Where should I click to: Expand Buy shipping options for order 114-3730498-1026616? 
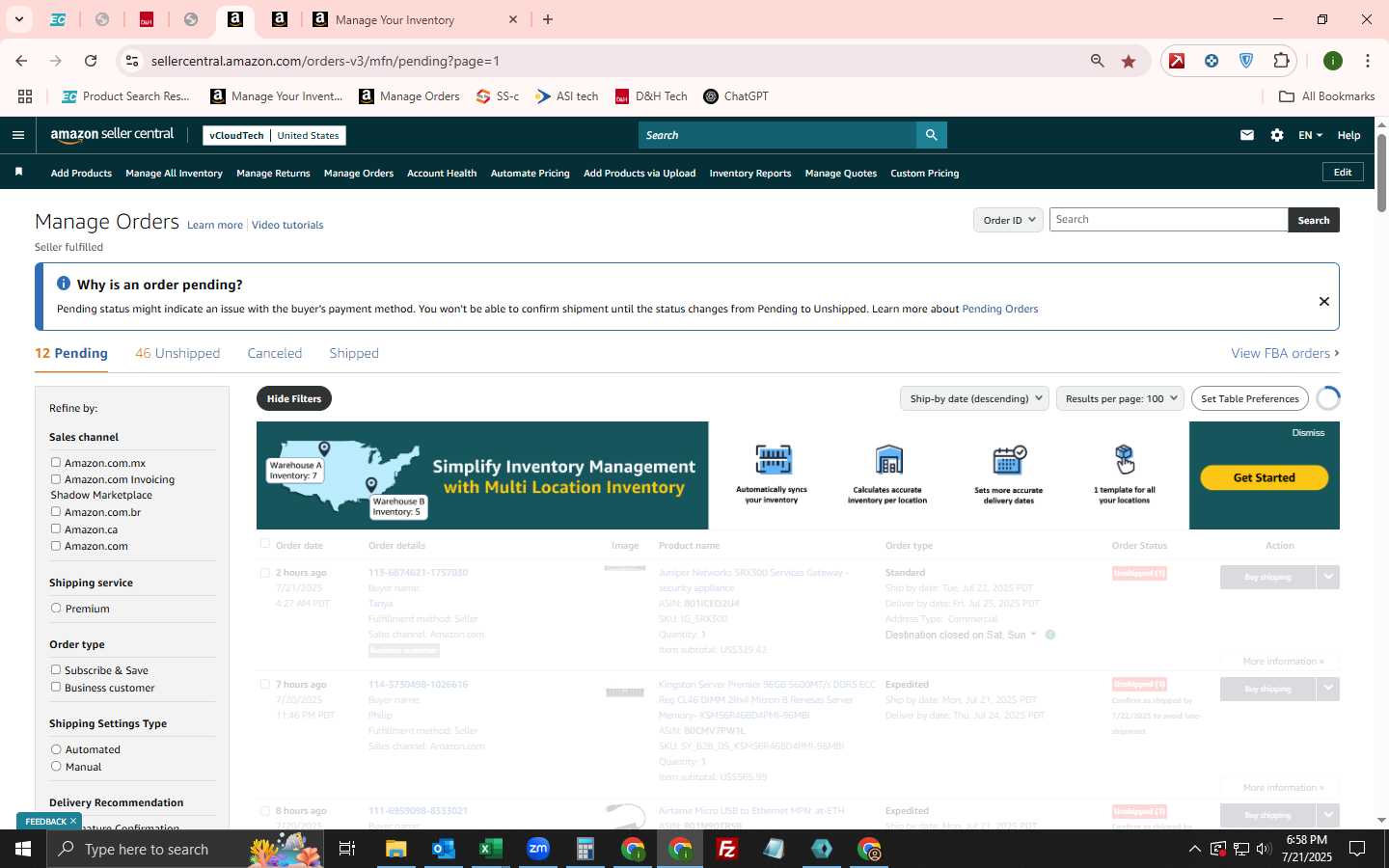click(1328, 689)
